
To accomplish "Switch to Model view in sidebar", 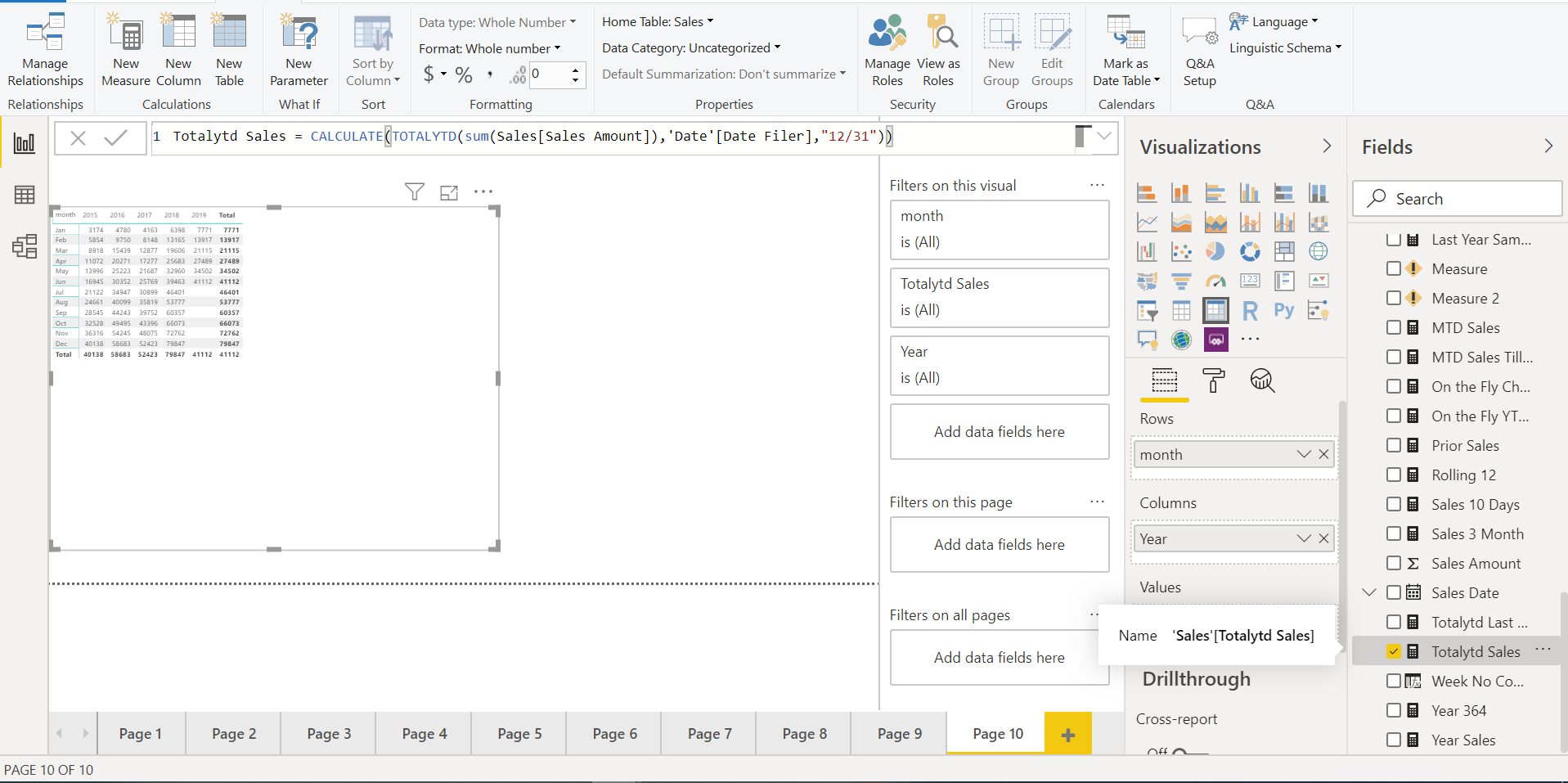I will click(x=25, y=246).
